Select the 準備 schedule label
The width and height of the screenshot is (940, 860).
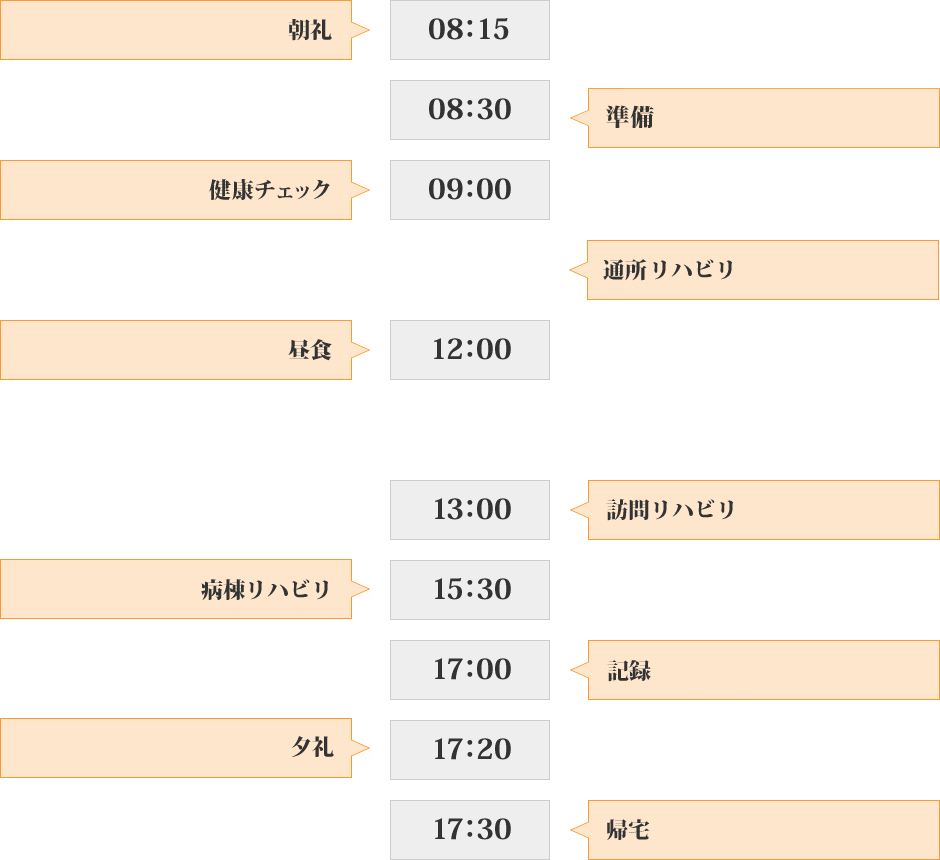pyautogui.click(x=763, y=118)
